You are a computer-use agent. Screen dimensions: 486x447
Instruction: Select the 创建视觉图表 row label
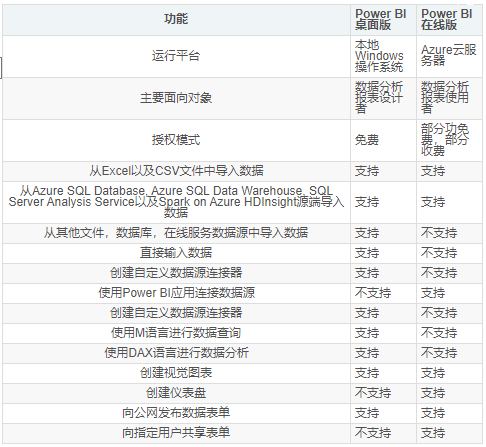point(176,373)
